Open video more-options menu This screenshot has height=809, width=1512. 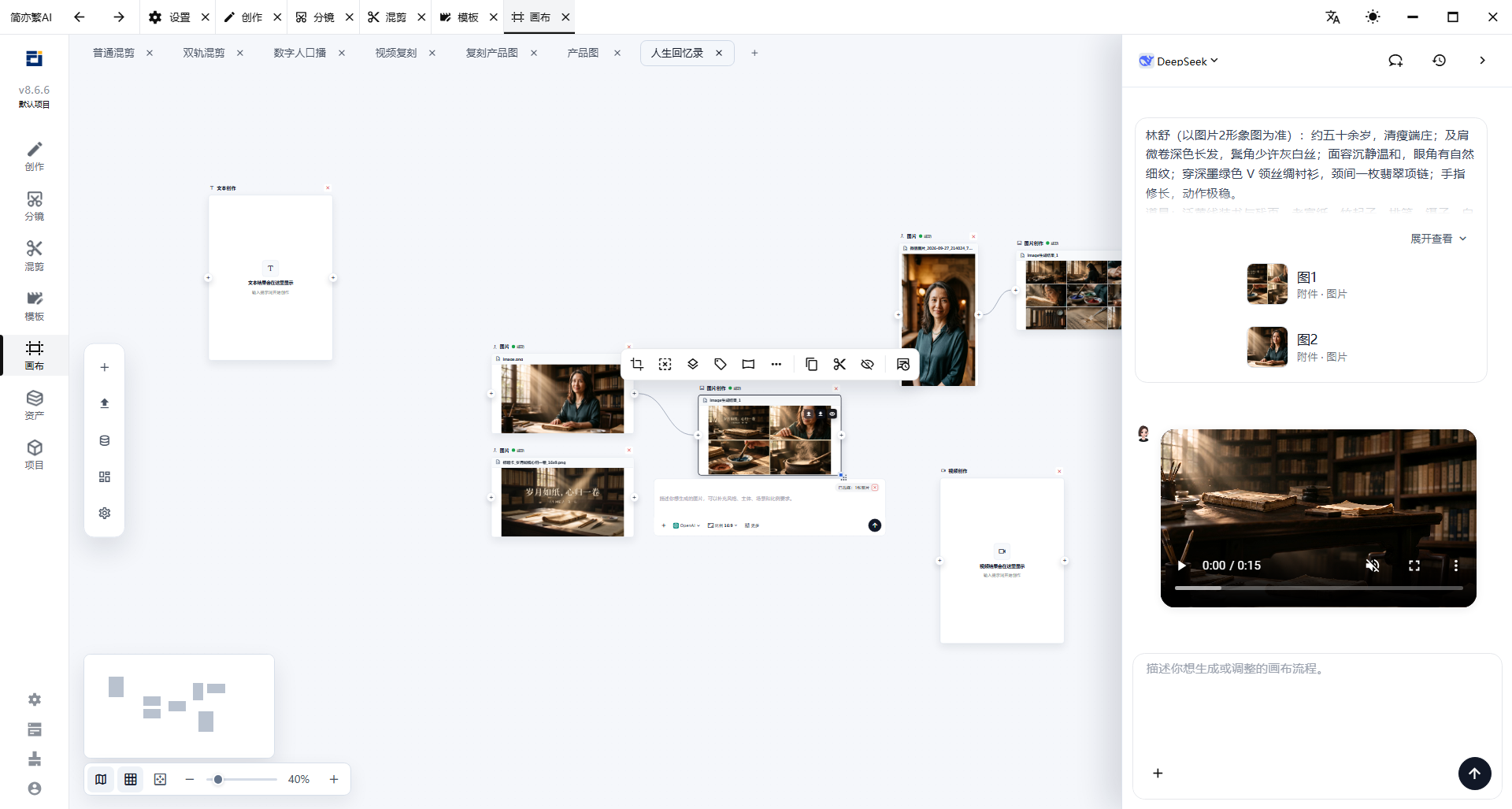1455,566
